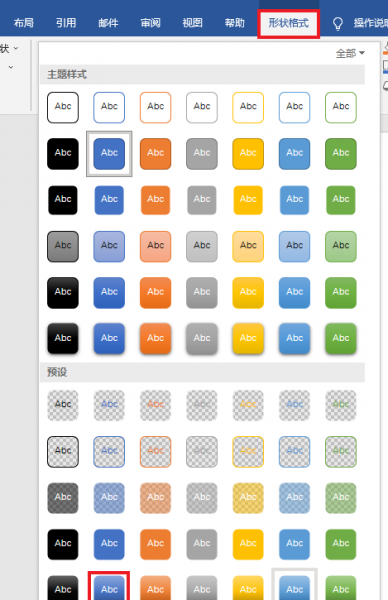Viewport: 388px width, 600px height.
Task: Open the 全部 filter dropdown
Action: [x=350, y=53]
